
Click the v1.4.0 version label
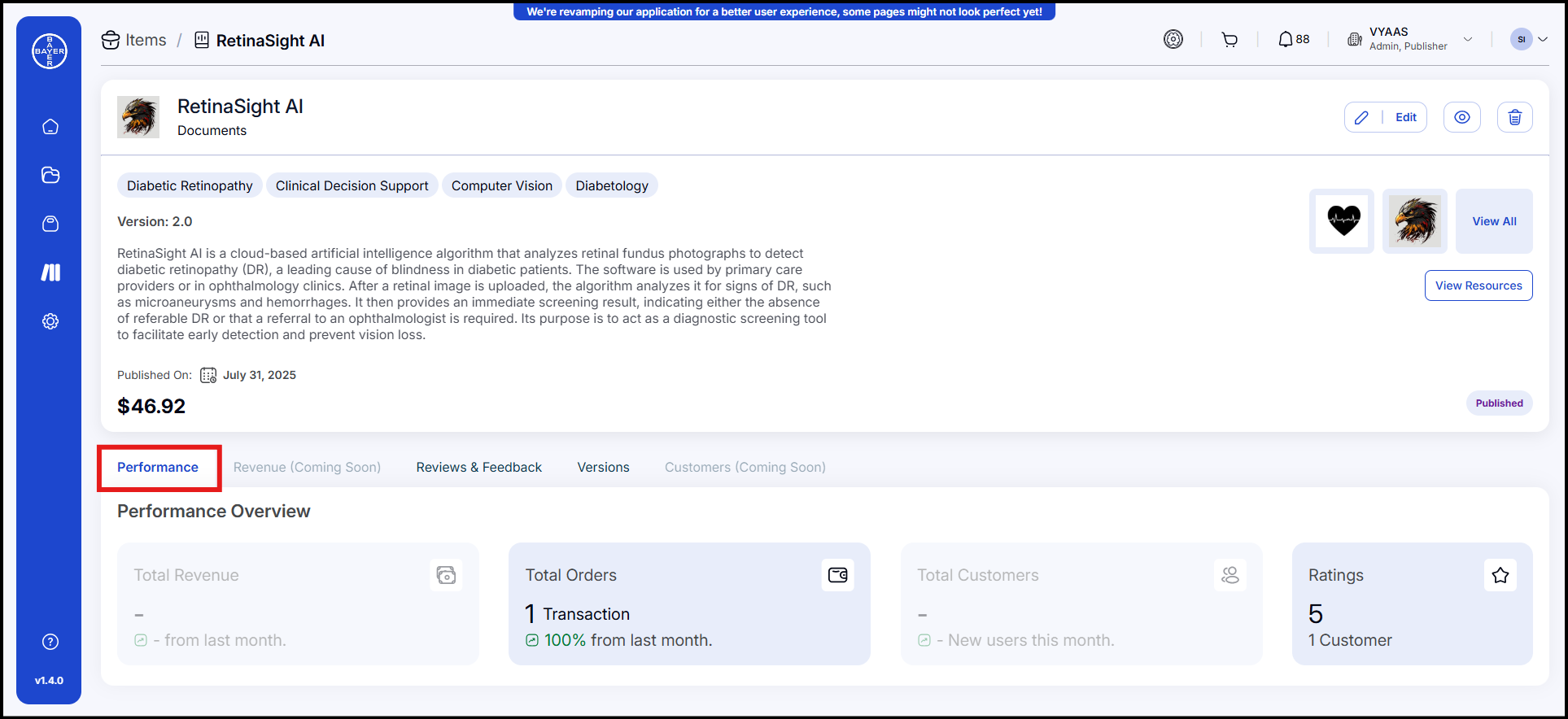tap(49, 681)
